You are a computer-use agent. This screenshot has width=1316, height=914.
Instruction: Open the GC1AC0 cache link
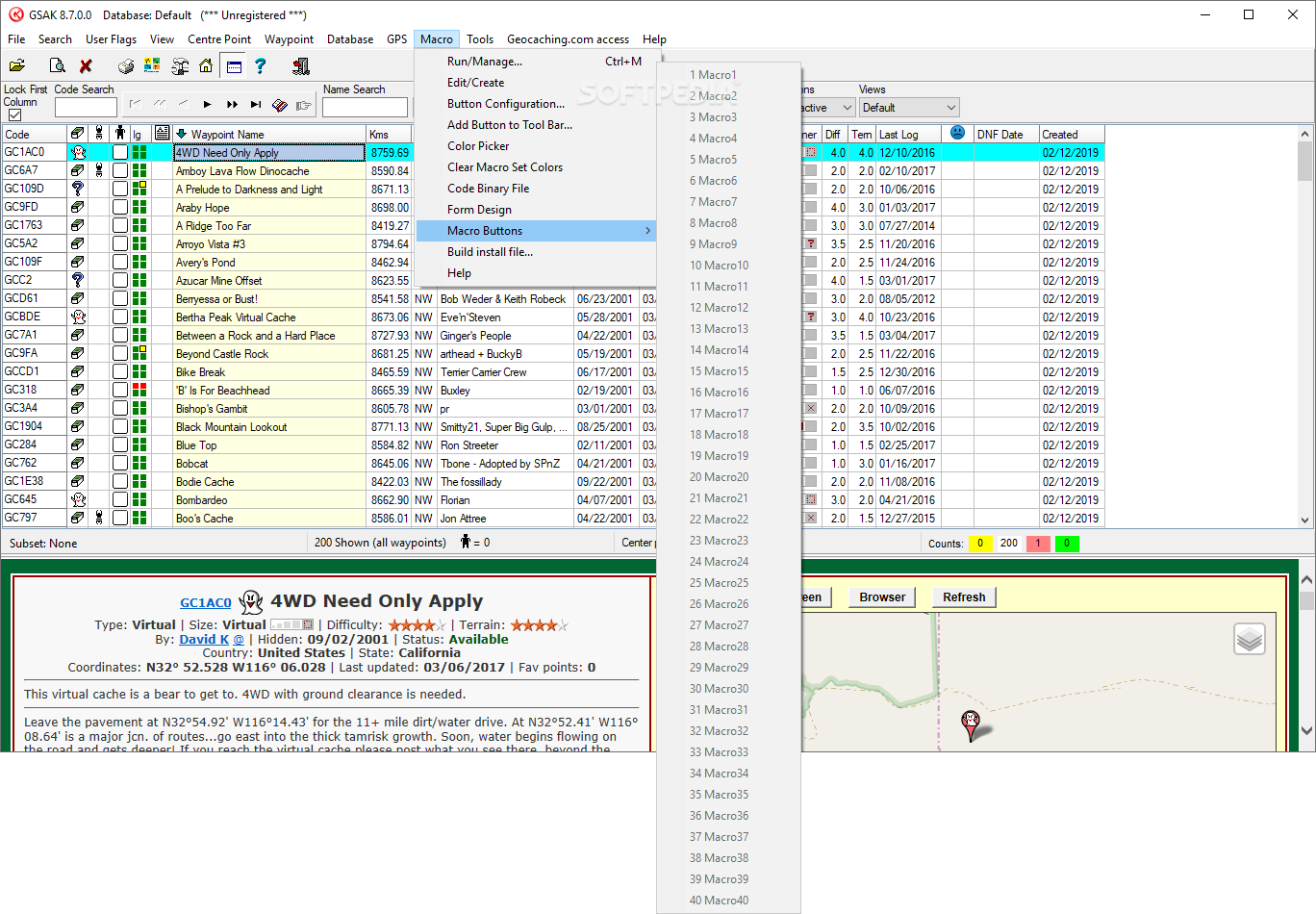coord(206,603)
